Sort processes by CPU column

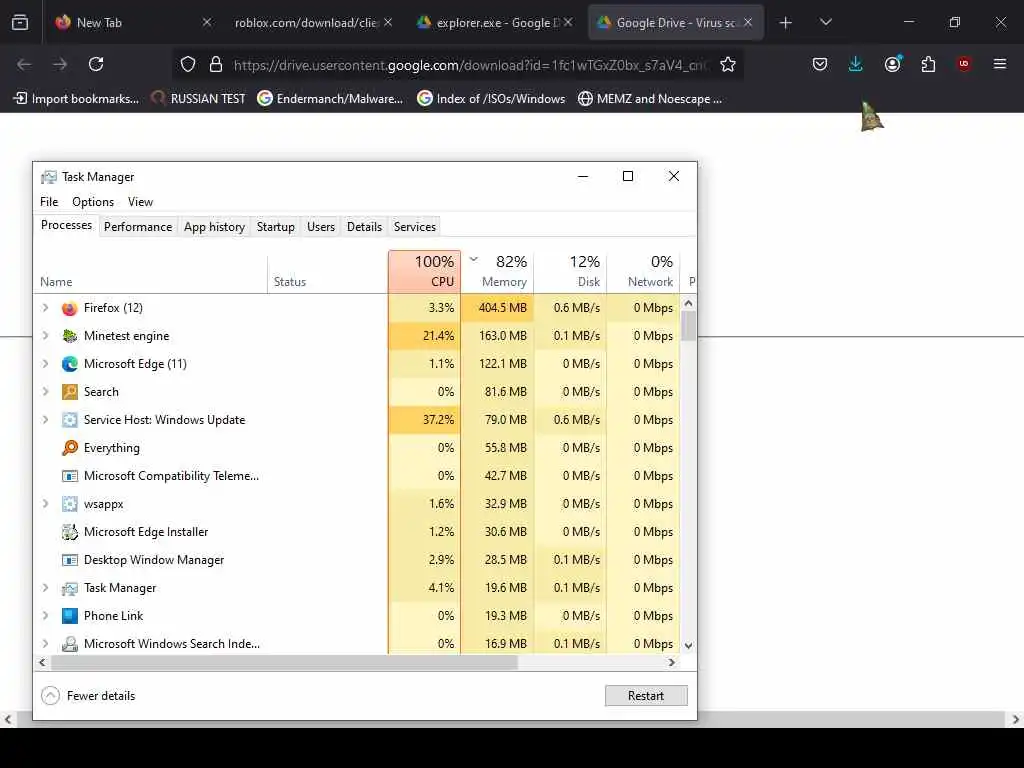424,272
